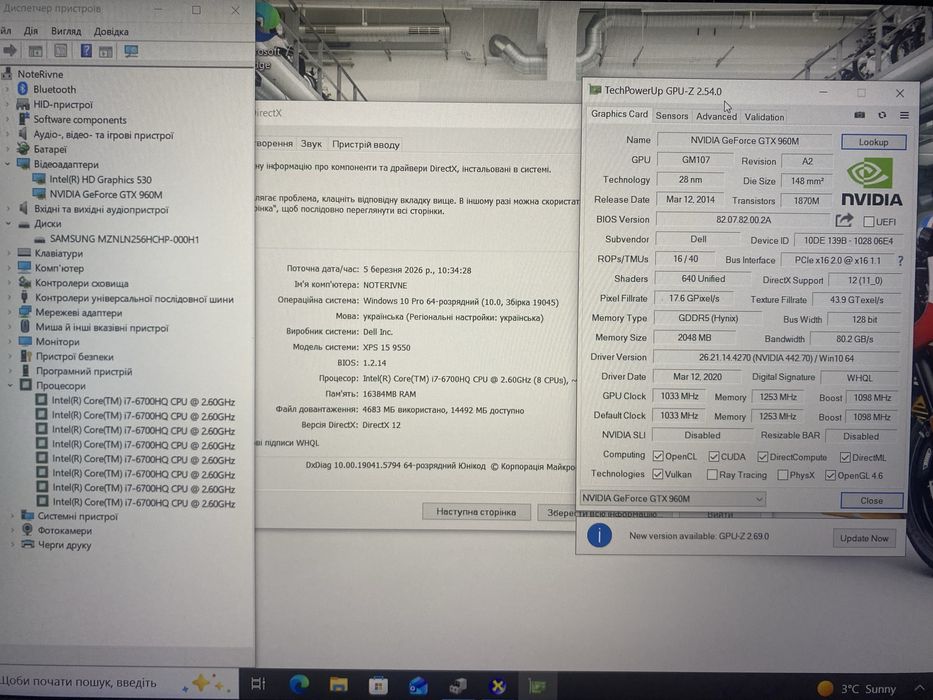Image resolution: width=933 pixels, height=700 pixels.
Task: Click GPU-Z Close button
Action: point(871,501)
